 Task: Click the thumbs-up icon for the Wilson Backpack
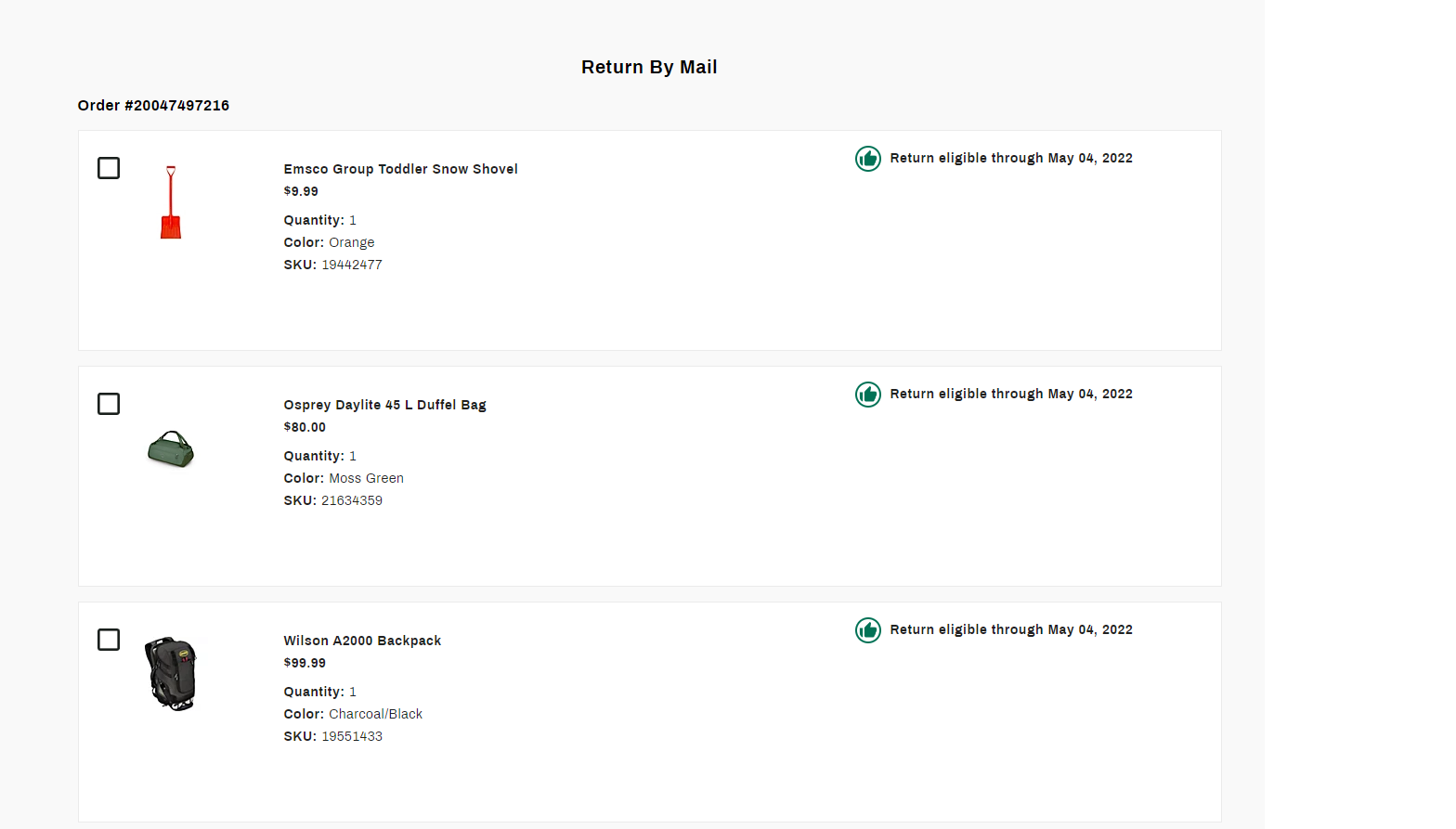click(868, 630)
